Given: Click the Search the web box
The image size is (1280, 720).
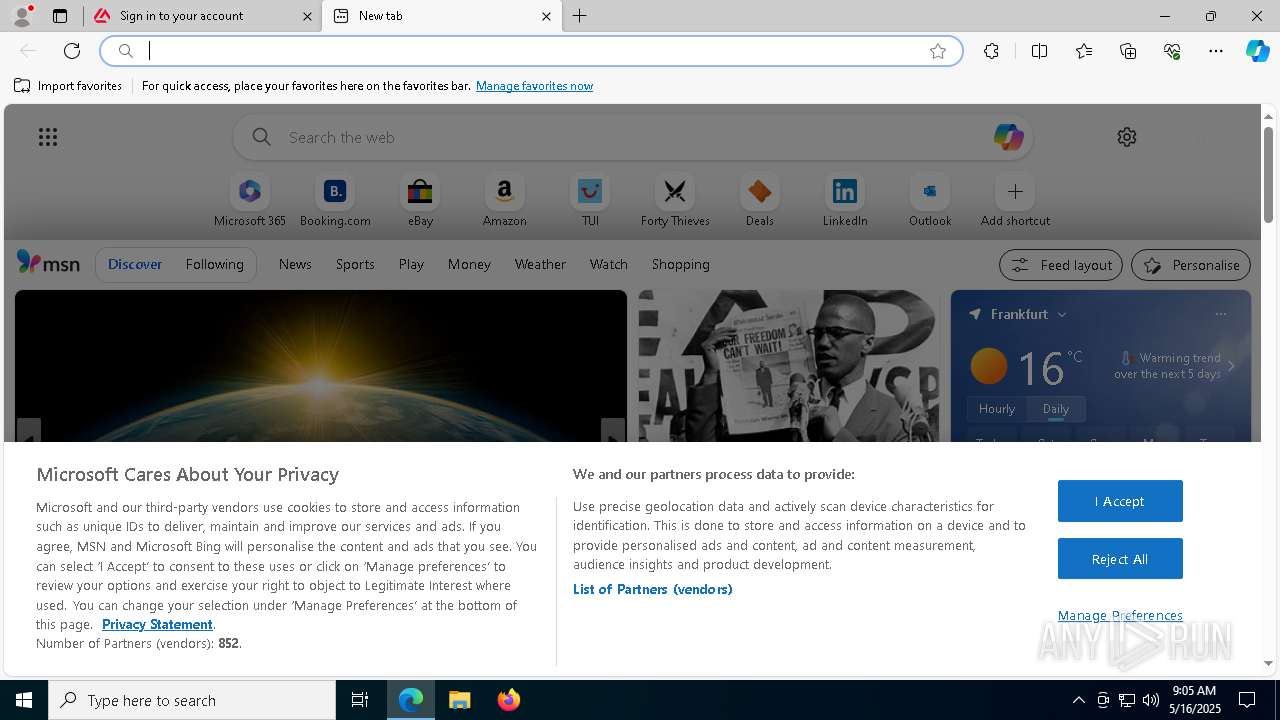Looking at the screenshot, I should (x=633, y=137).
